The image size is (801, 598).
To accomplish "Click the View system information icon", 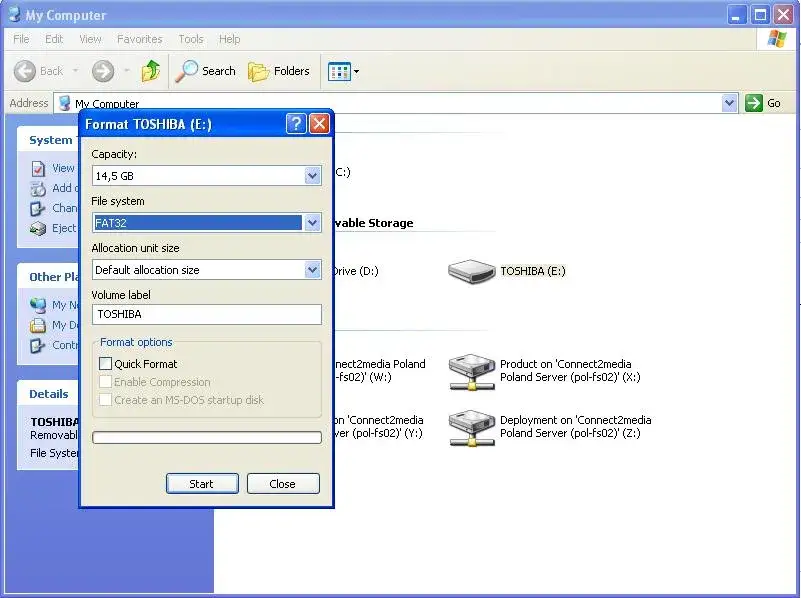I will 38,169.
